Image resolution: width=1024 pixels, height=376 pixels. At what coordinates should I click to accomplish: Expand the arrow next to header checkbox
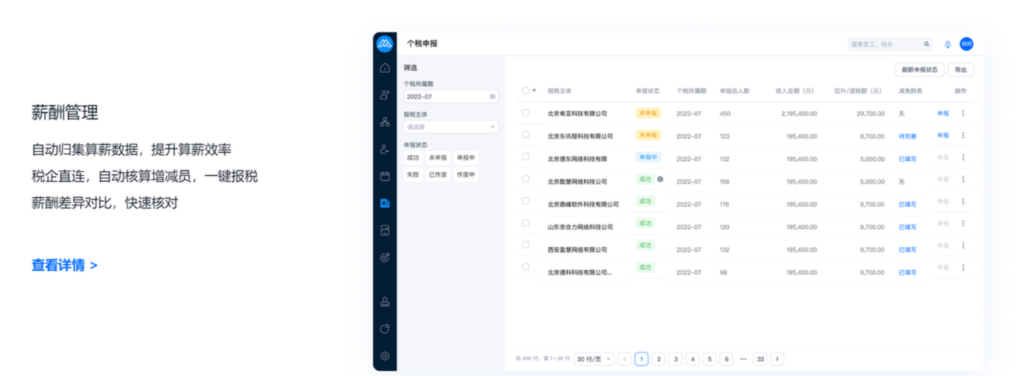click(x=535, y=91)
